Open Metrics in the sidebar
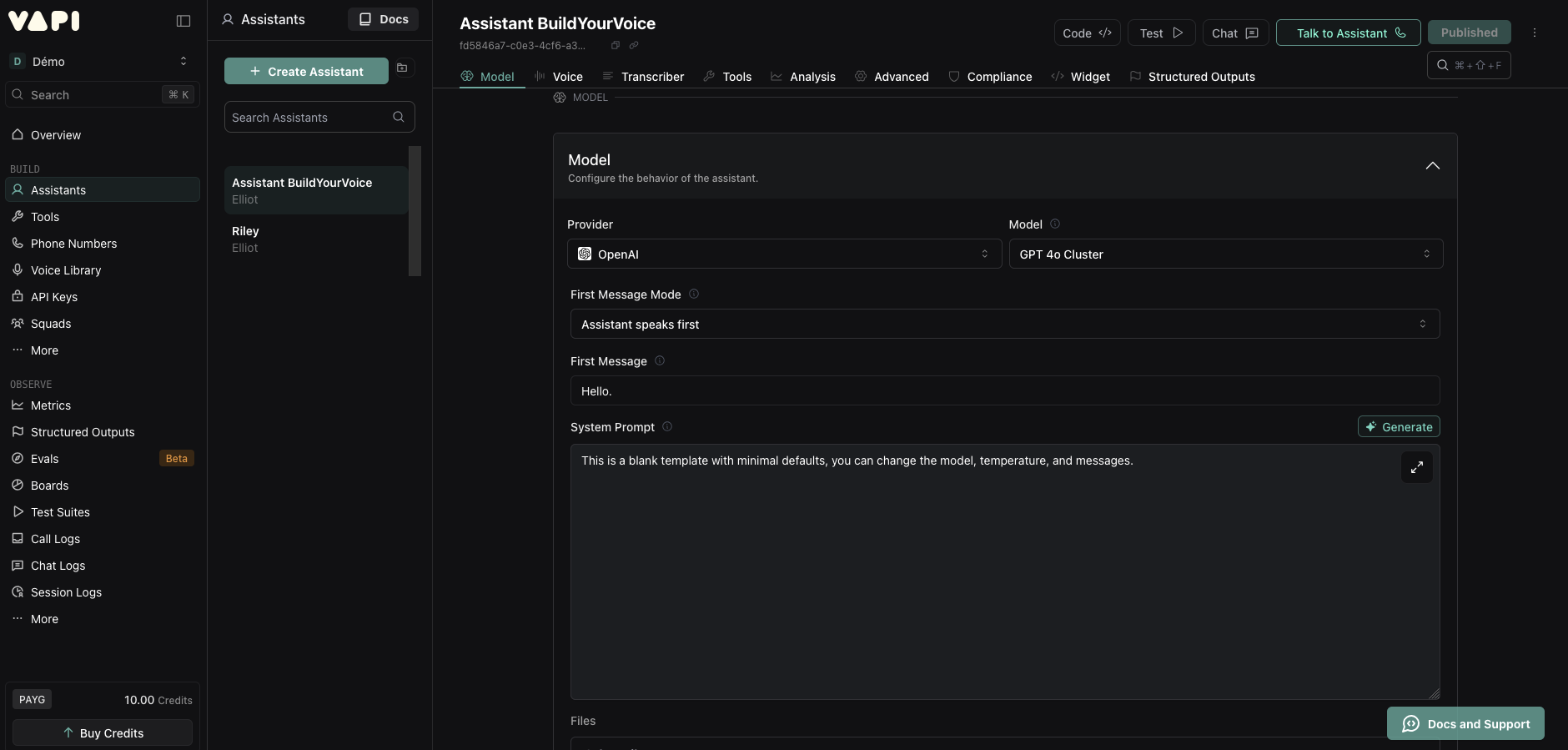 [103, 405]
